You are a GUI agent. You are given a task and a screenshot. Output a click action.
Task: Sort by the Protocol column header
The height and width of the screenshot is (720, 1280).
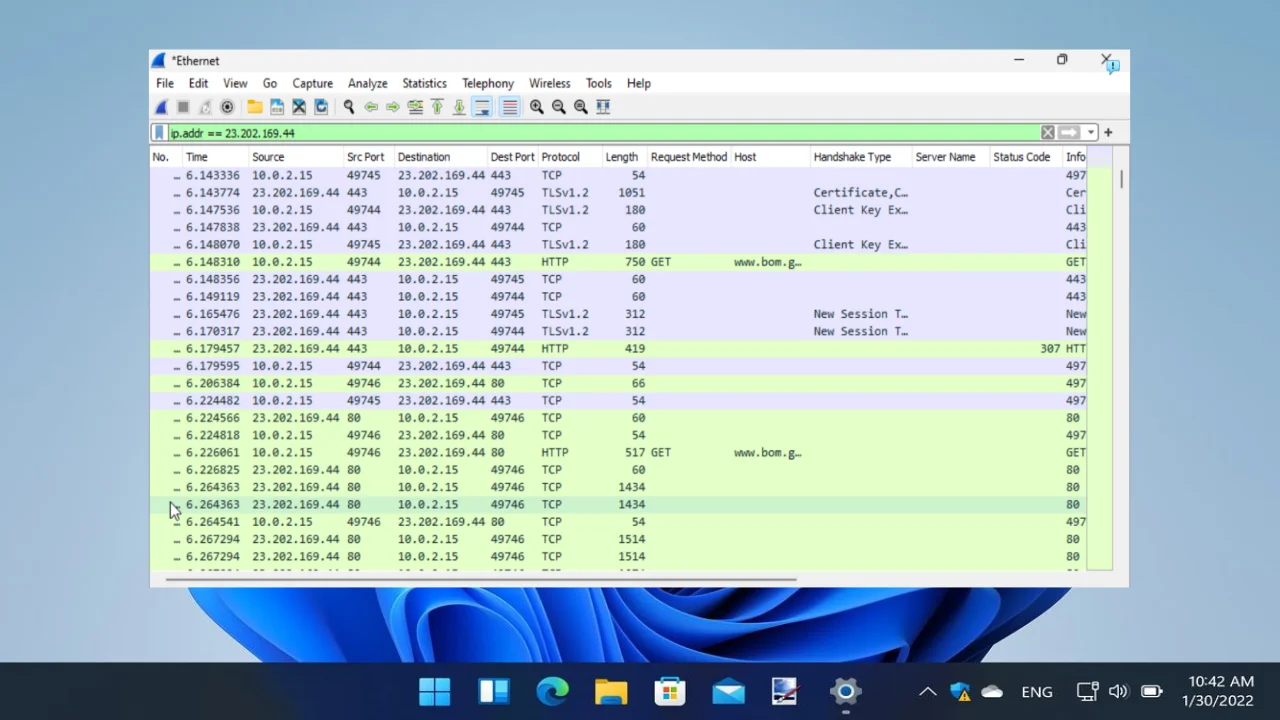[570, 157]
